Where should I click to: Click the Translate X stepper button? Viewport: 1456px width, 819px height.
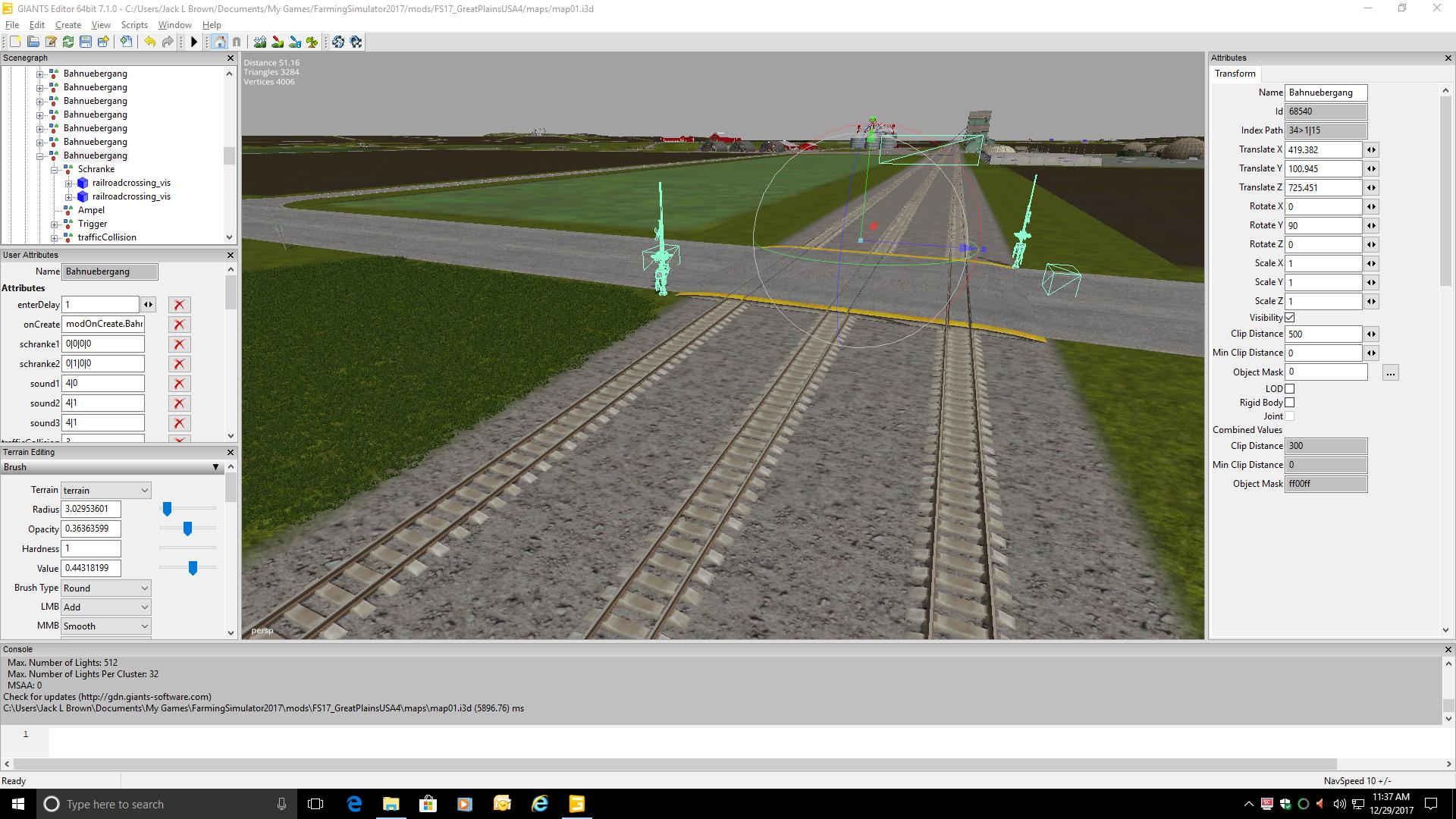[x=1371, y=150]
